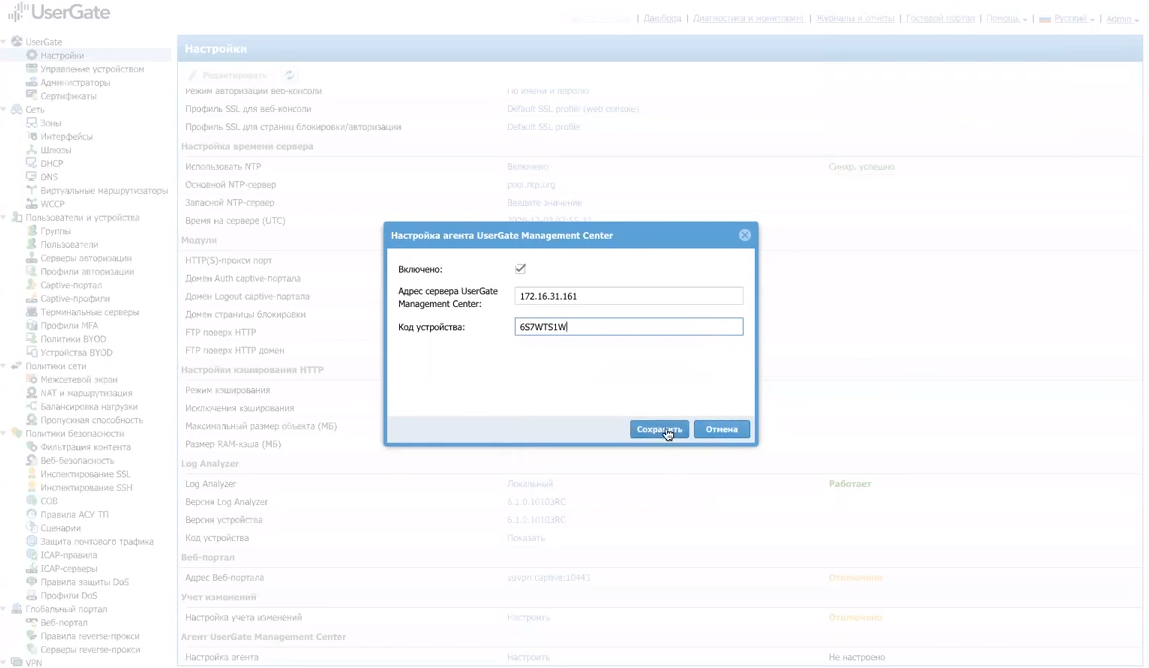
Task: Open the Admin user dropdown
Action: point(1122,18)
